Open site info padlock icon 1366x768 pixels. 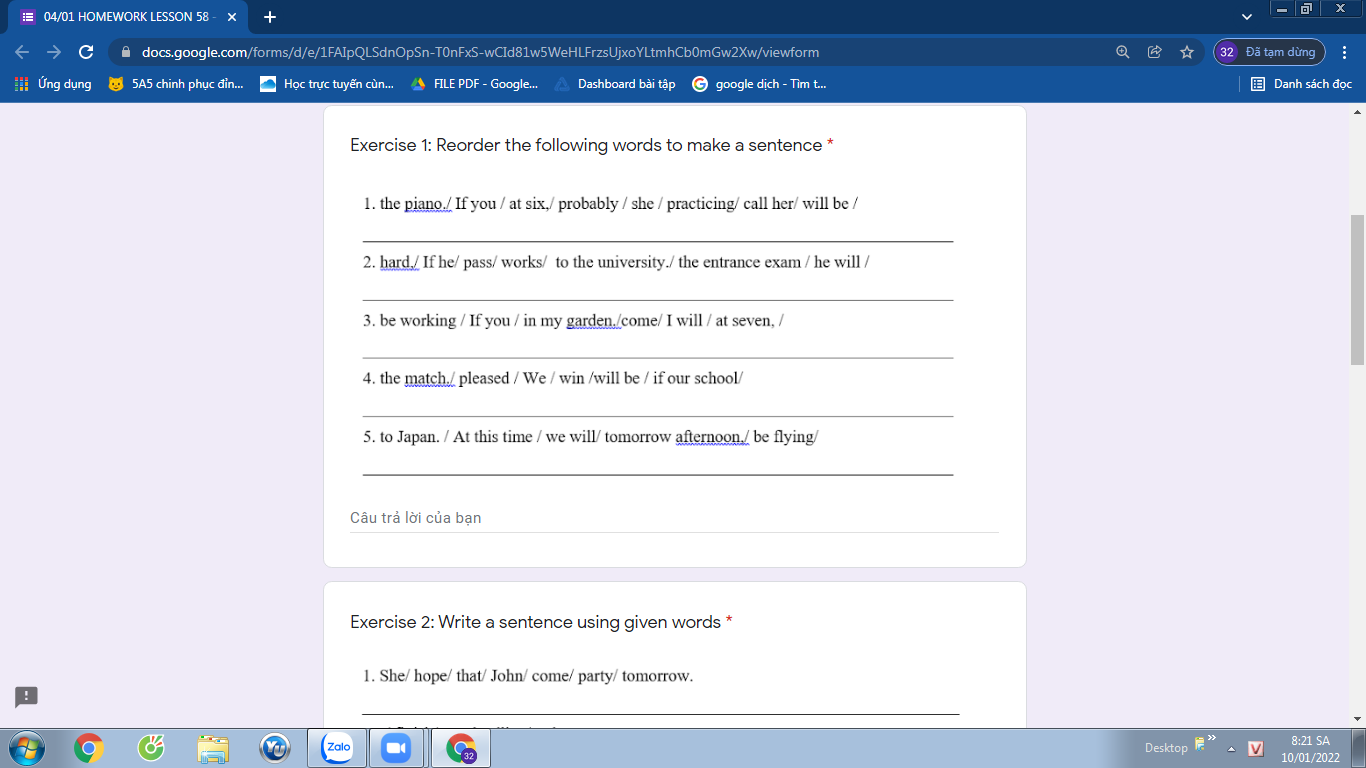point(126,52)
